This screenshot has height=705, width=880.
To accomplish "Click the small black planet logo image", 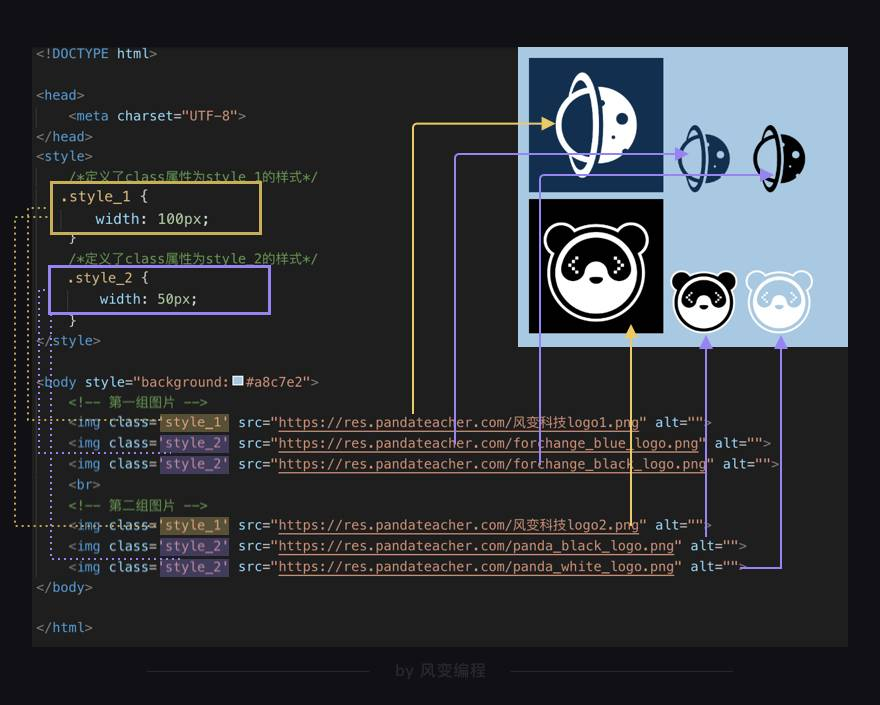I will (779, 158).
